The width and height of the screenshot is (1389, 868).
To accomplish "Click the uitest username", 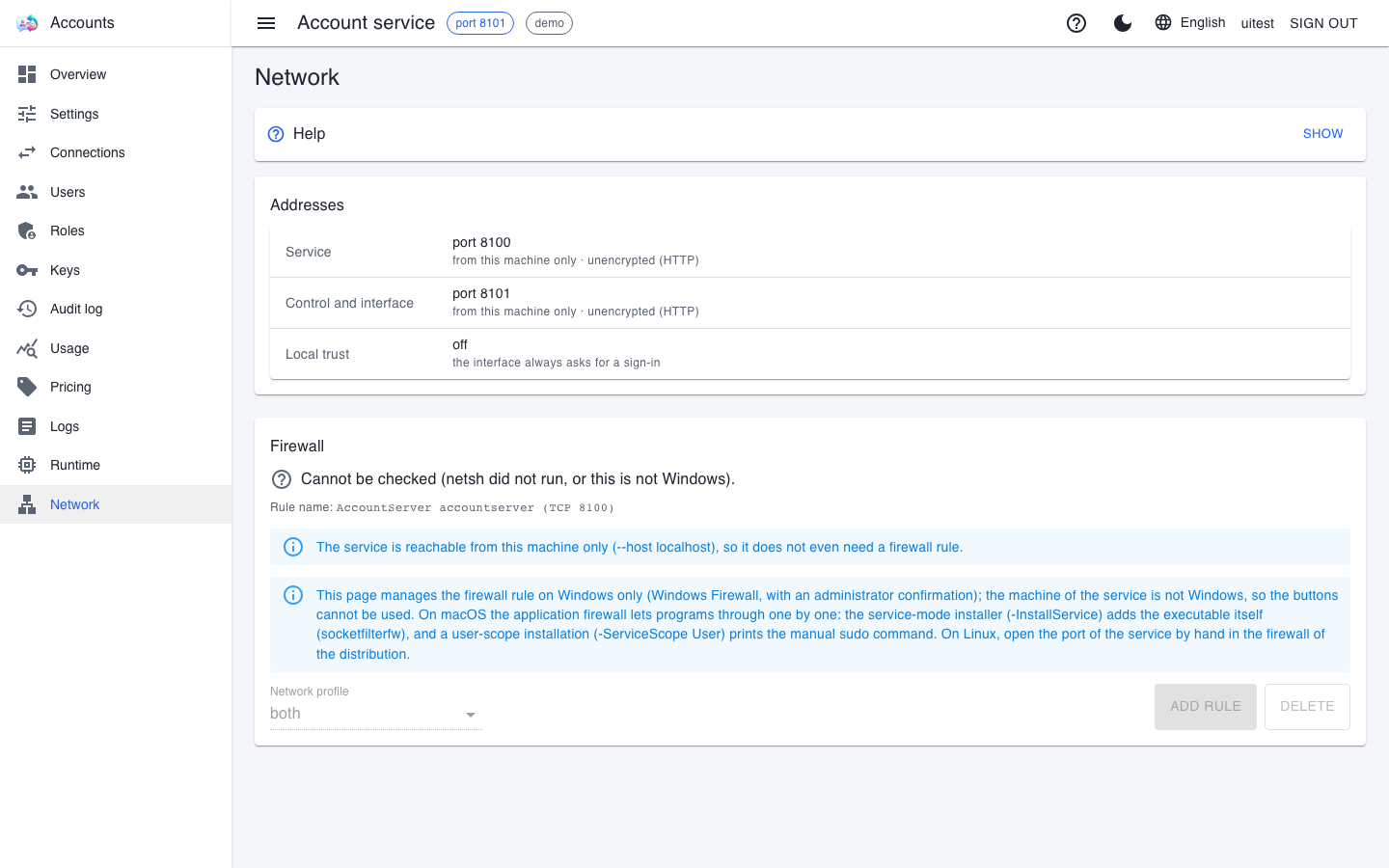I will click(x=1258, y=23).
